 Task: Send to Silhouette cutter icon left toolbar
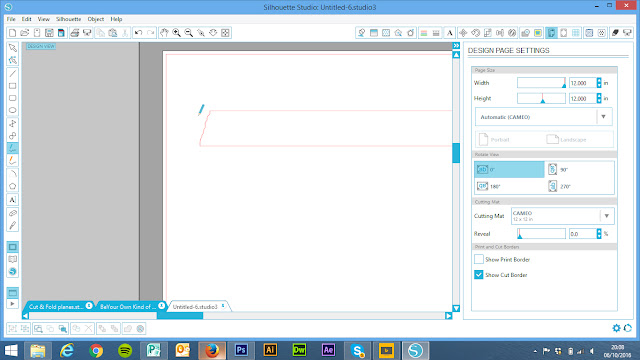(x=87, y=33)
